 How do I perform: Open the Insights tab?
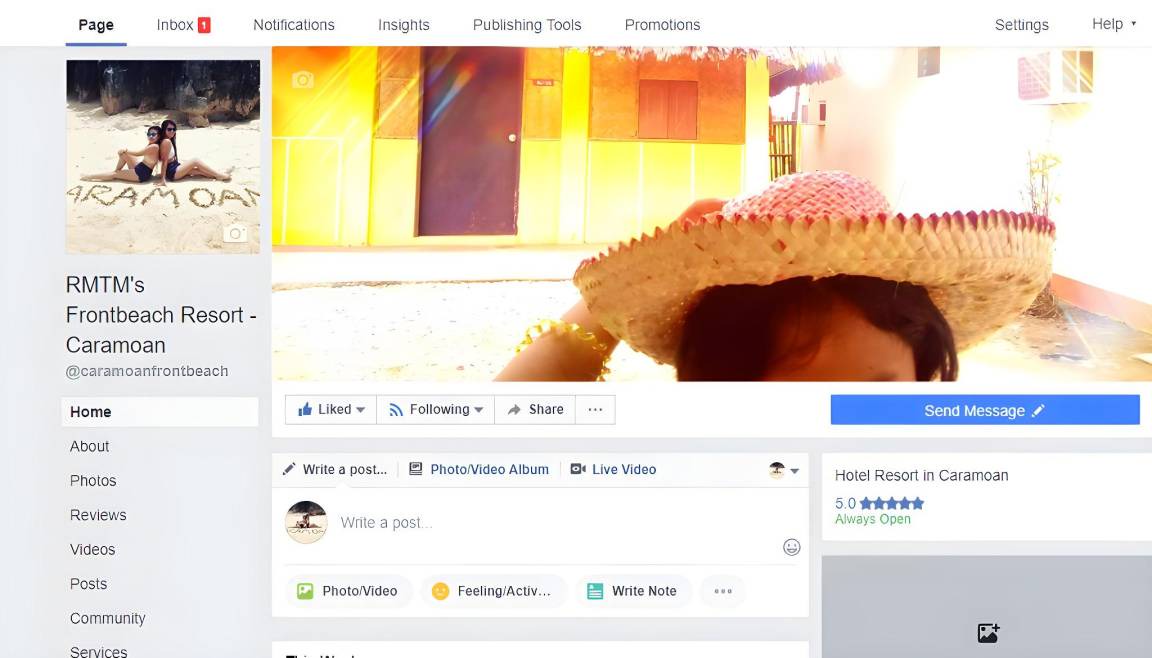tap(403, 25)
